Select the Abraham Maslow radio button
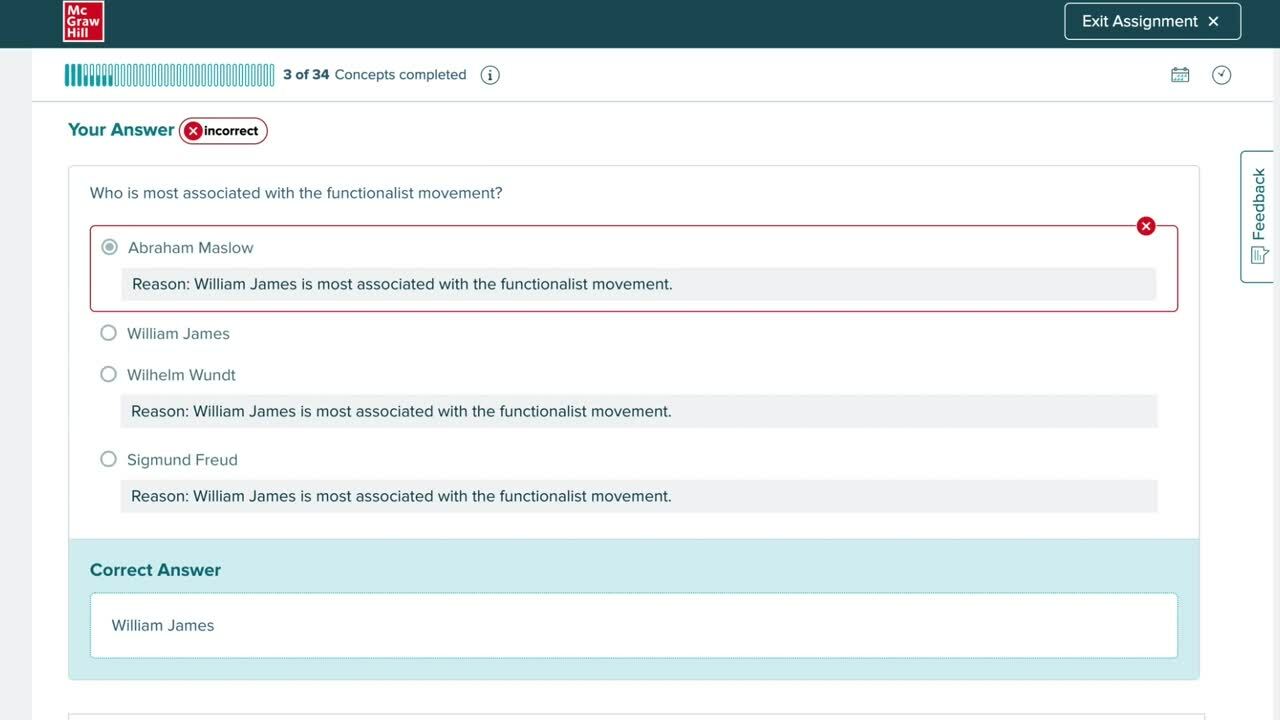Image resolution: width=1280 pixels, height=720 pixels. click(x=109, y=247)
